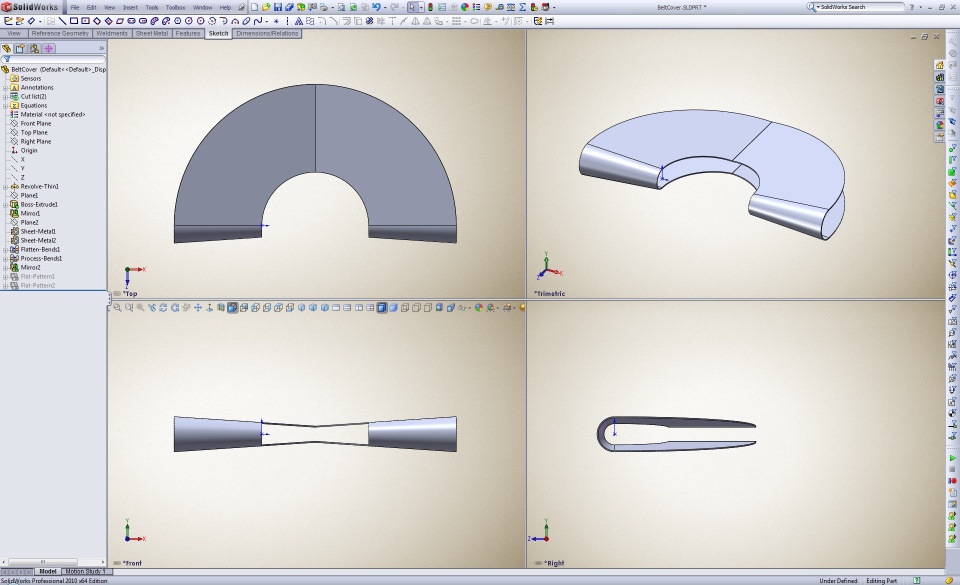Click the Open folder icon

(266, 7)
